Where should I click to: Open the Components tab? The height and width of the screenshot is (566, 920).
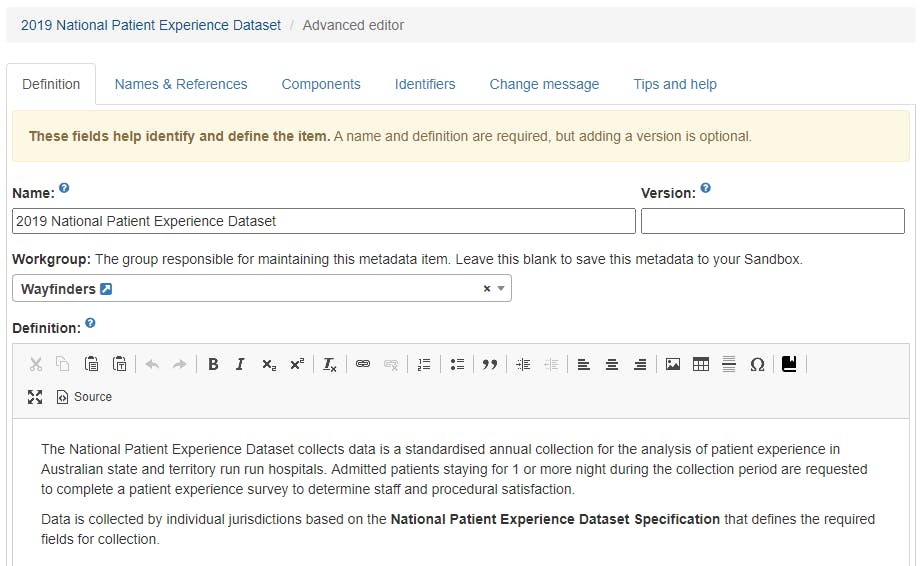(321, 84)
